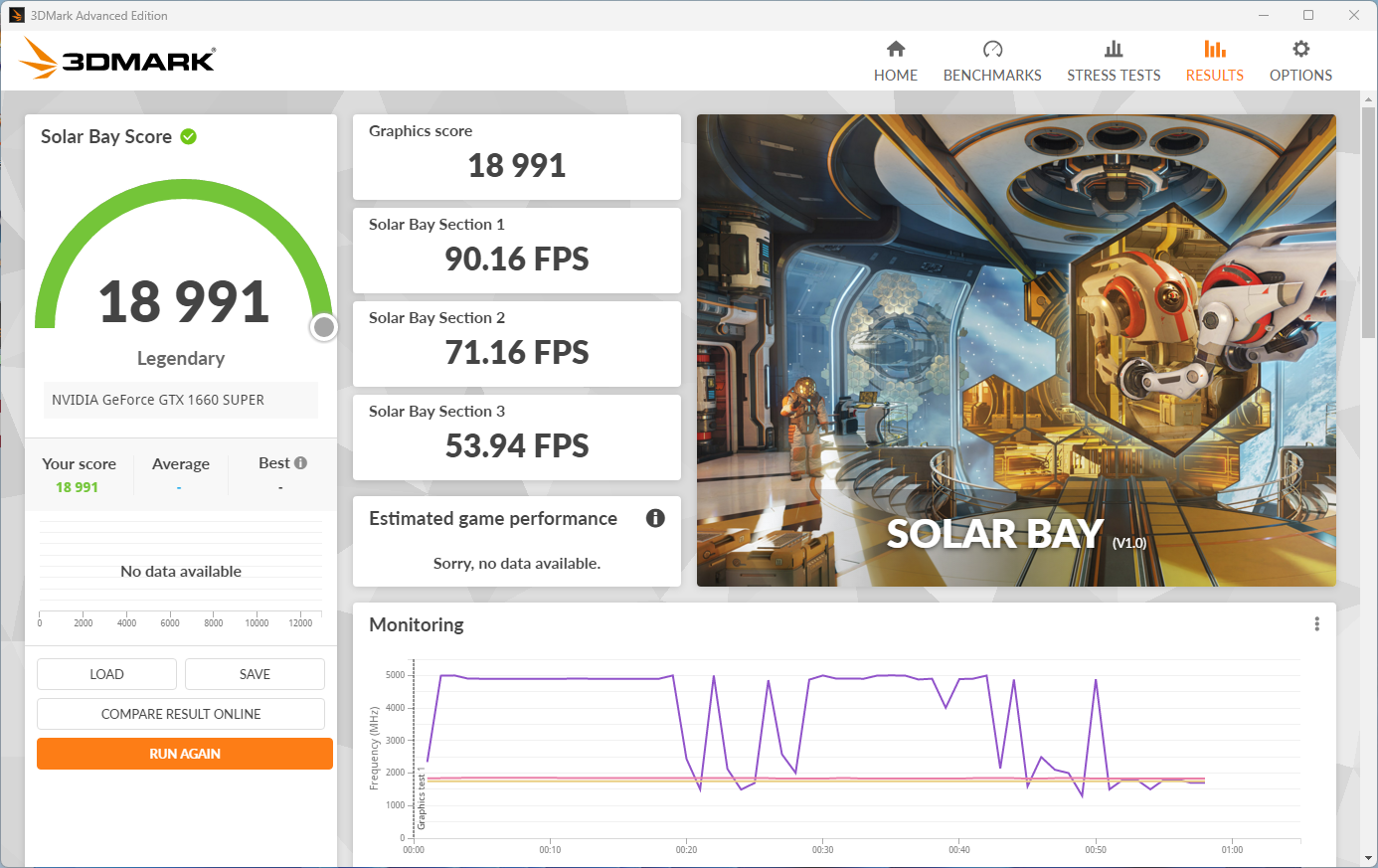
Task: Click the green validation checkmark icon
Action: (x=189, y=136)
